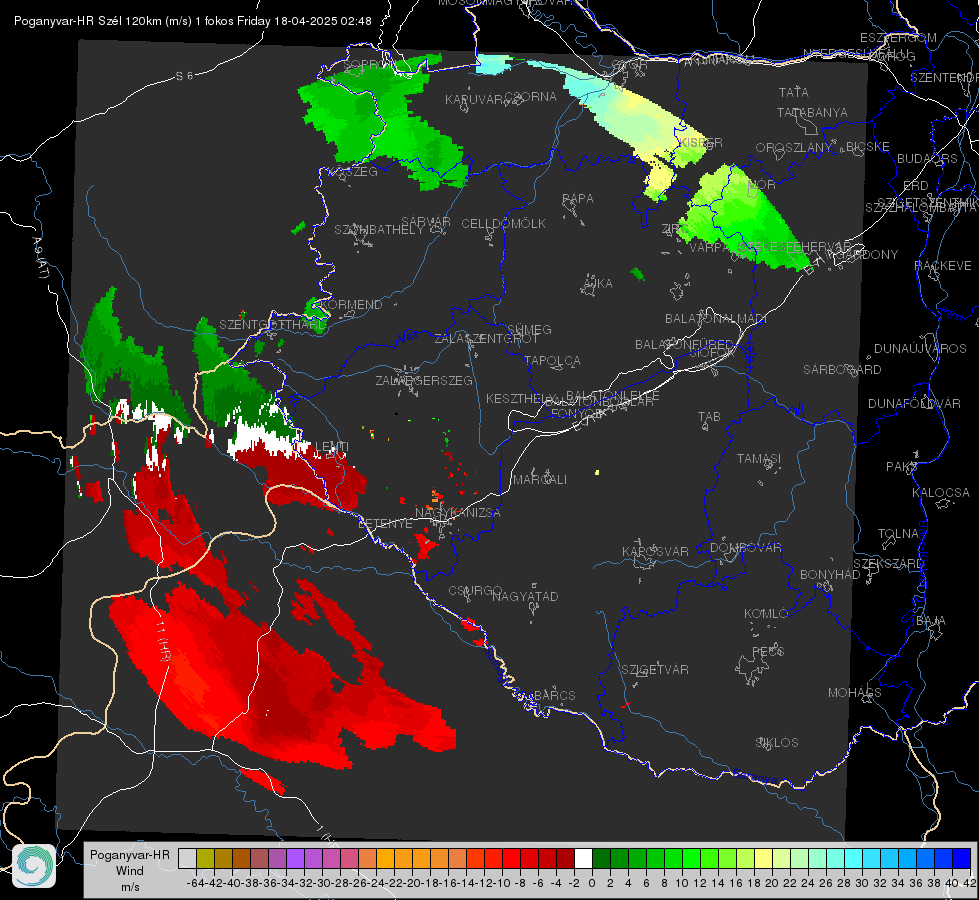Click the TAPOLCA city label

click(x=552, y=360)
